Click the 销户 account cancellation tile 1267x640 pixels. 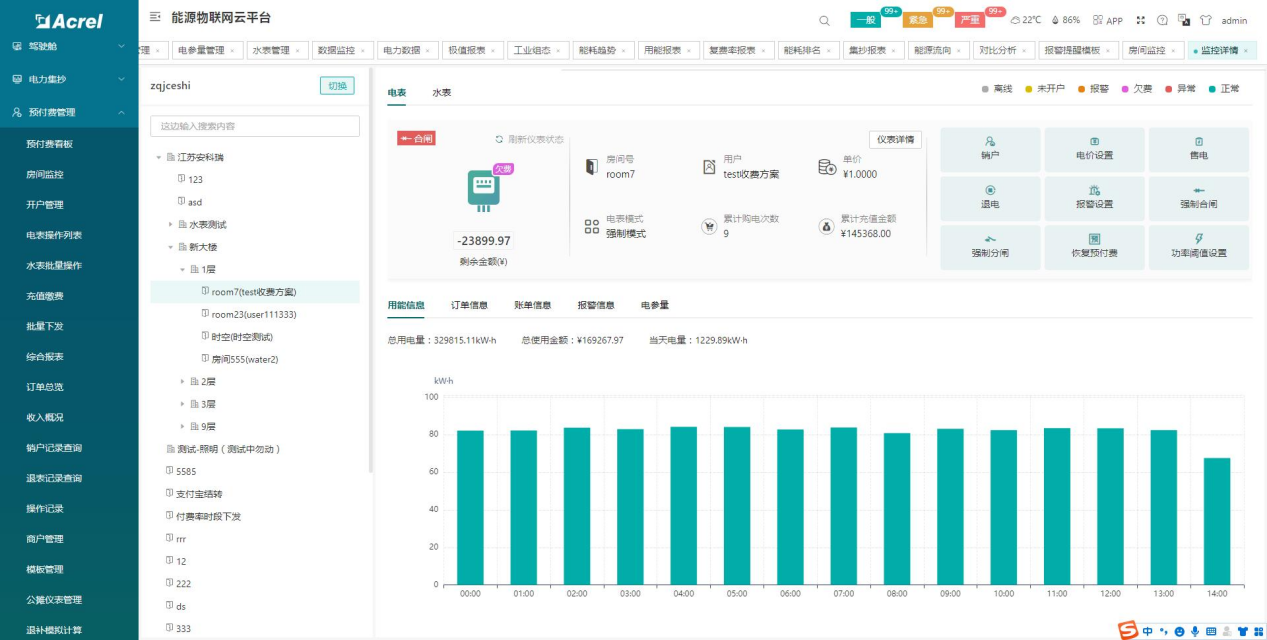990,148
